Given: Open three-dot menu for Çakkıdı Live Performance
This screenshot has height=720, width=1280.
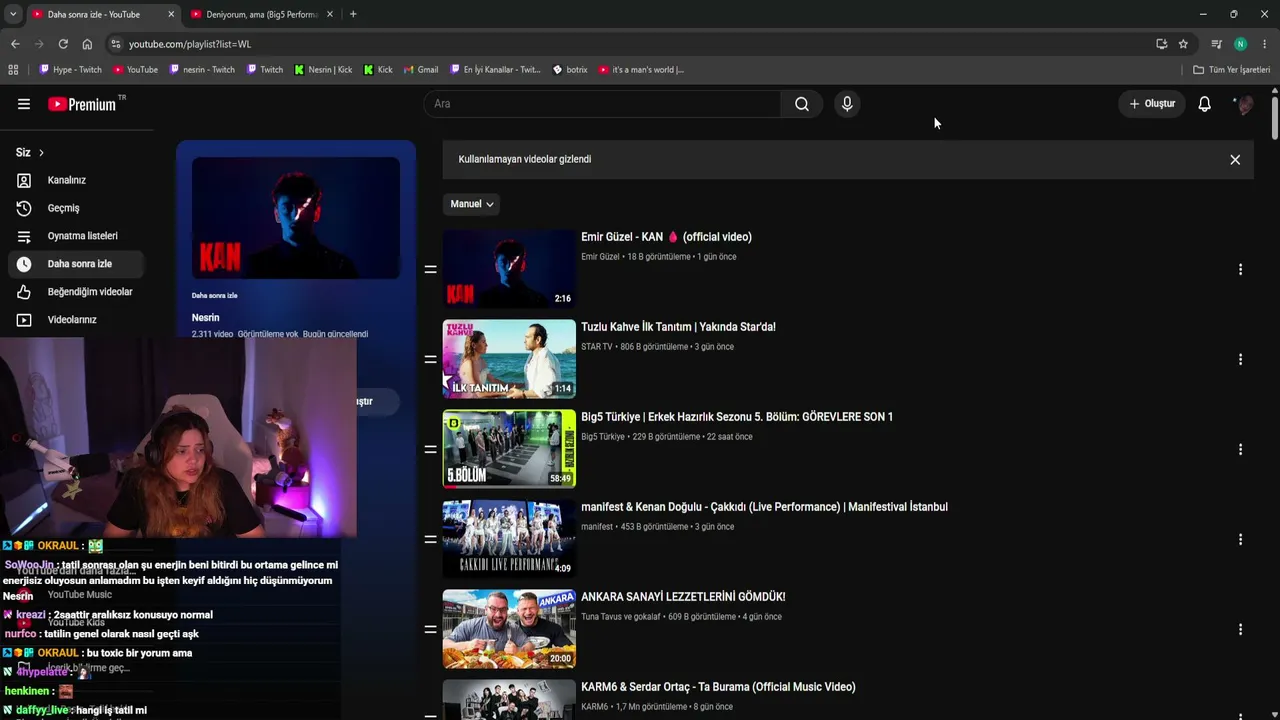Looking at the screenshot, I should click(x=1240, y=539).
